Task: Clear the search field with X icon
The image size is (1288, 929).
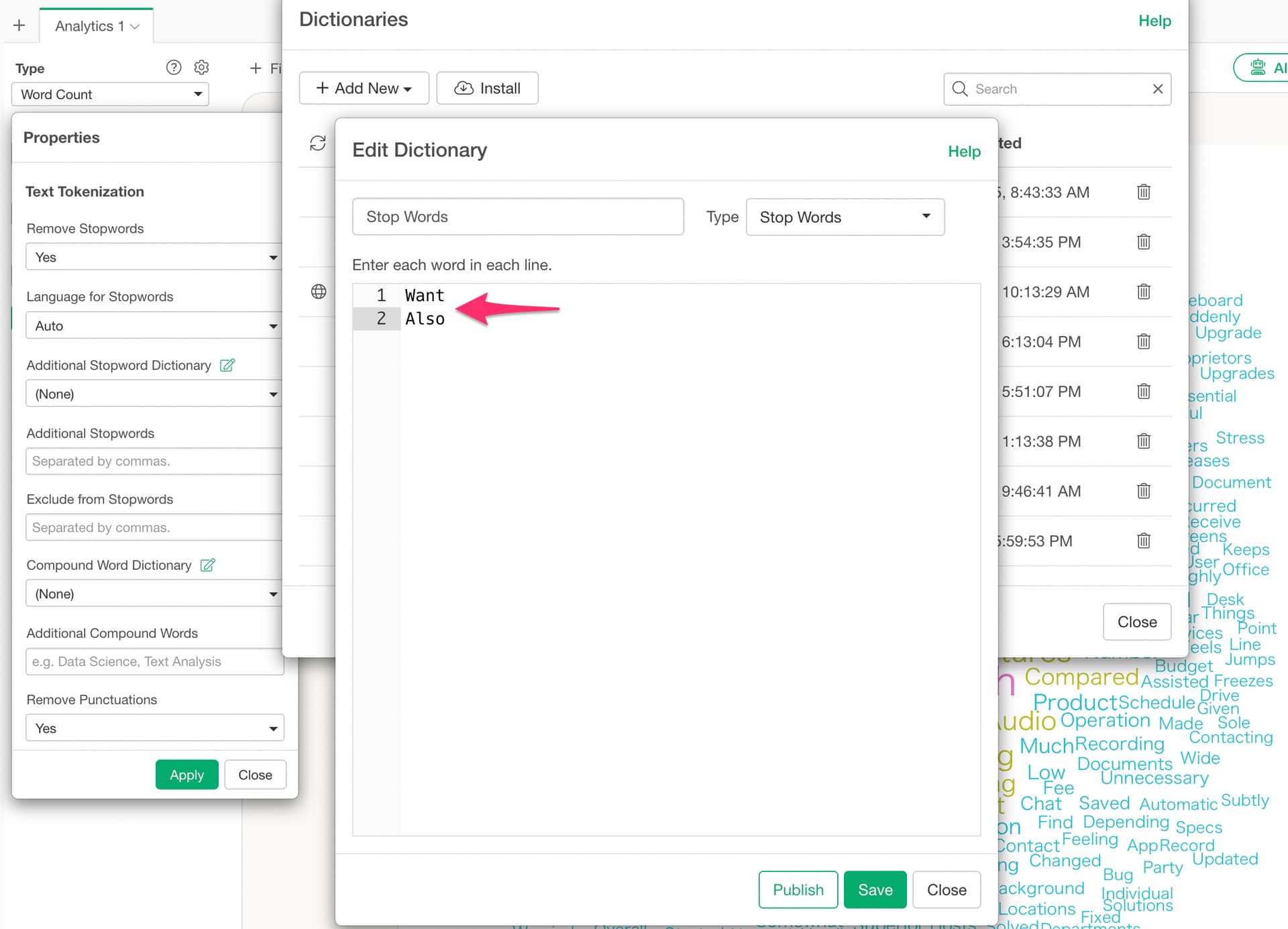Action: pyautogui.click(x=1158, y=89)
